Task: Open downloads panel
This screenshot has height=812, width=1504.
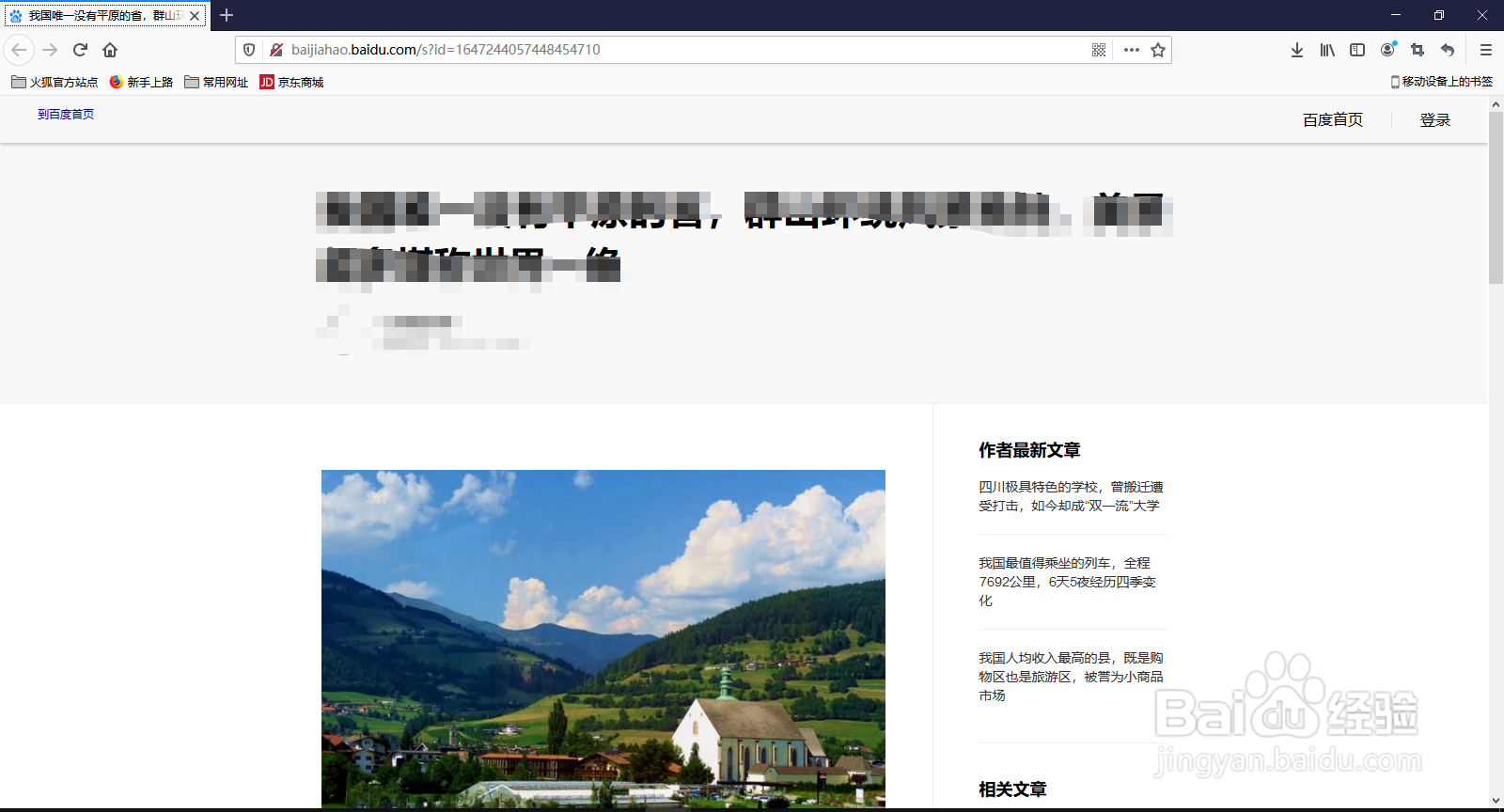Action: [x=1297, y=50]
